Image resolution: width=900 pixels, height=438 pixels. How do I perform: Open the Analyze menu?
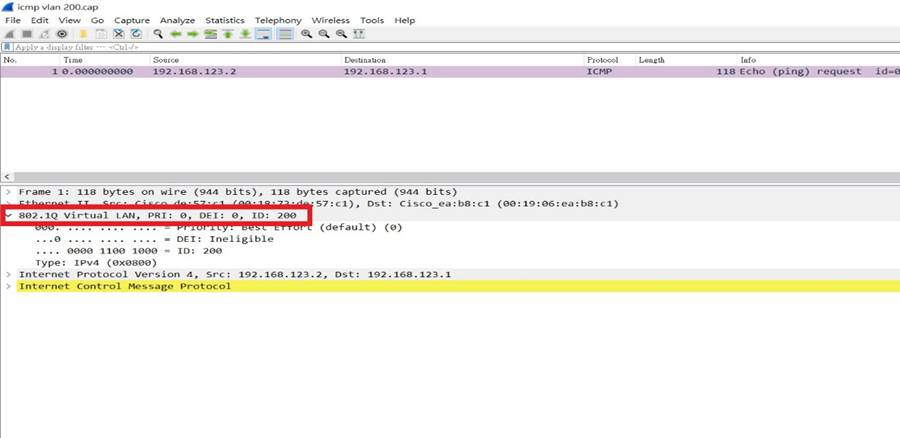177,20
